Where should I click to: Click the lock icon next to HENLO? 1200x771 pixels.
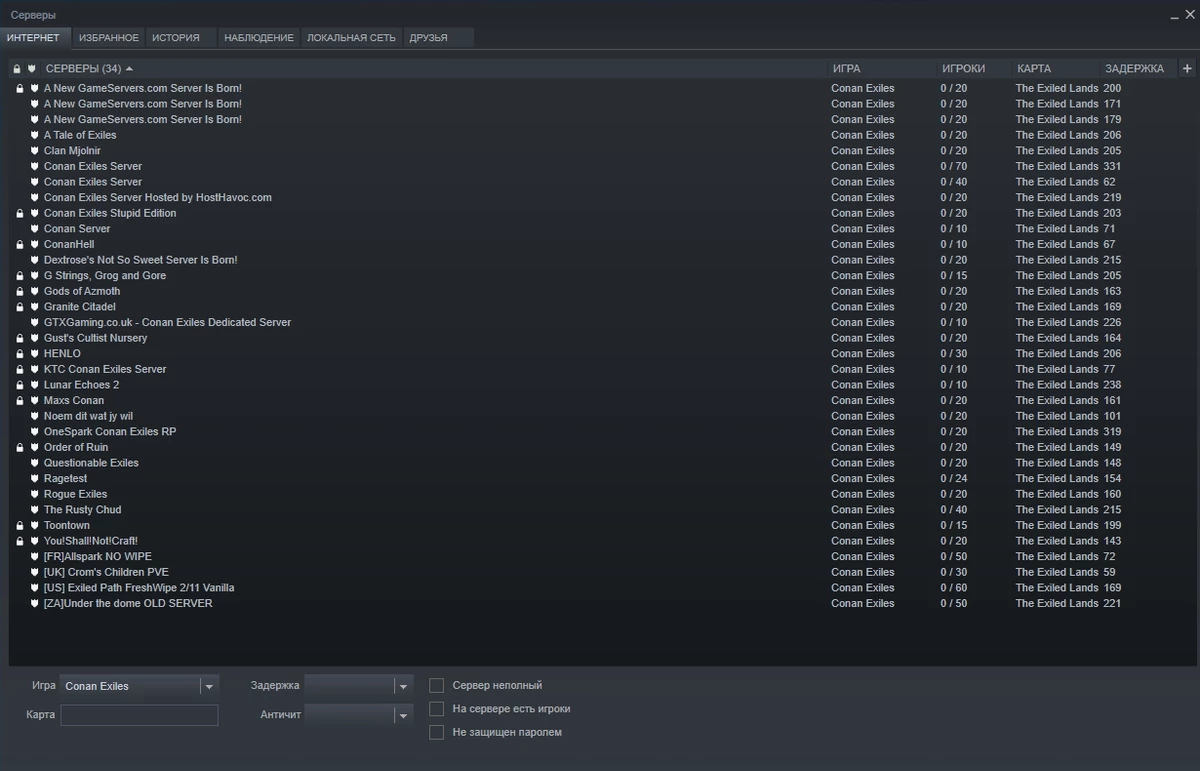19,354
